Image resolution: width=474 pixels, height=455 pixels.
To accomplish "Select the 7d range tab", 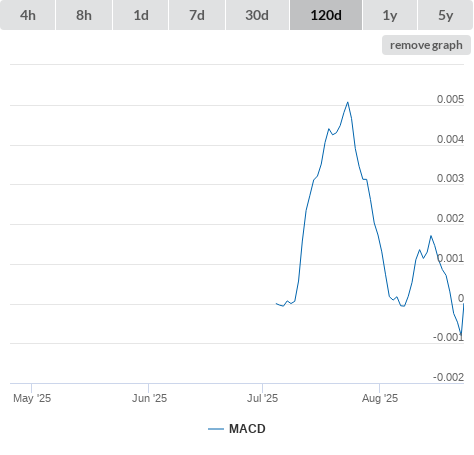I will tap(197, 15).
